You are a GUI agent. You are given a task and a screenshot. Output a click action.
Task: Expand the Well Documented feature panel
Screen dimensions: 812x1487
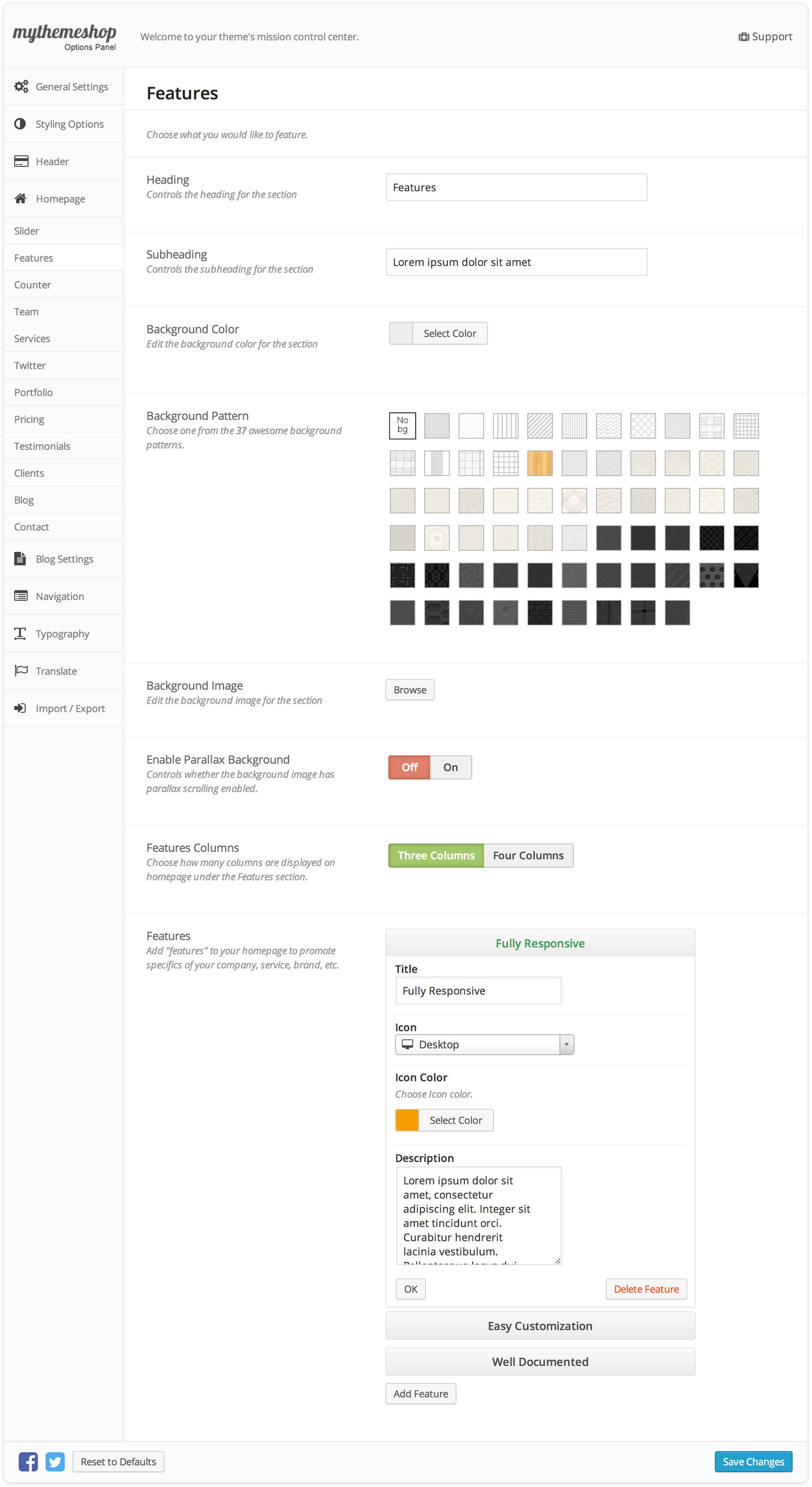(539, 1362)
